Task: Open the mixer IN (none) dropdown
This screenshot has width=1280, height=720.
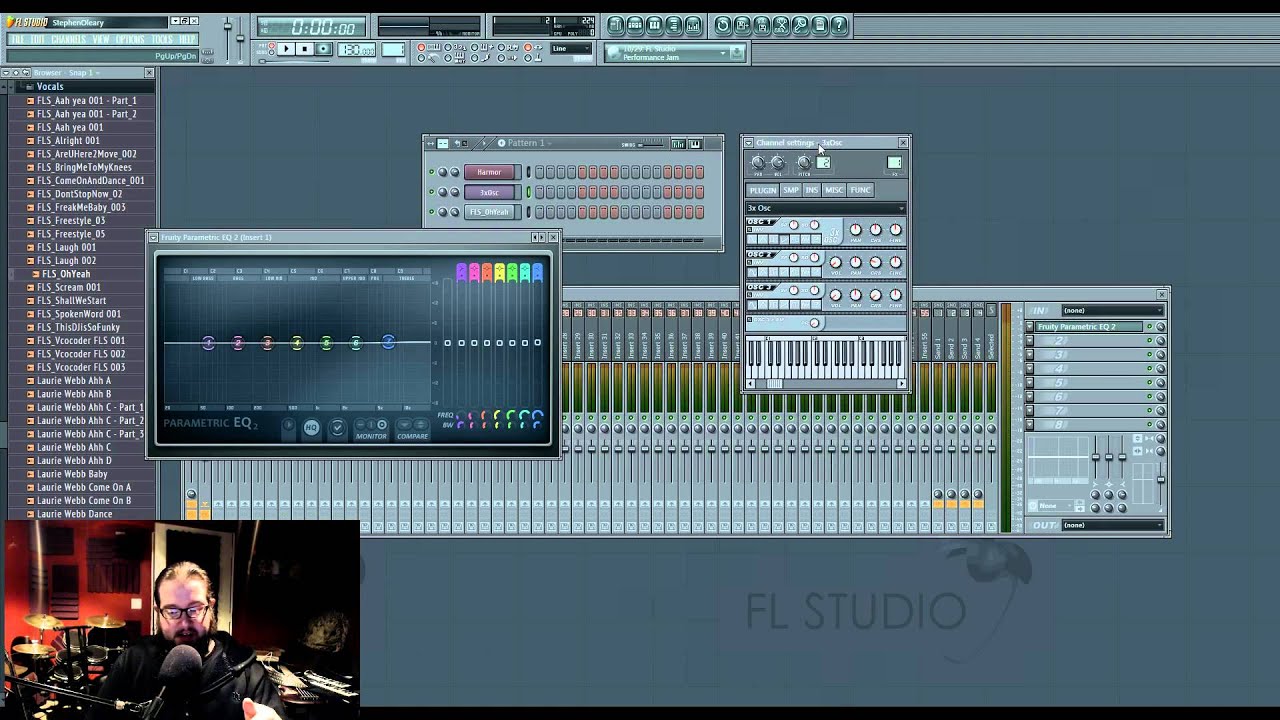Action: (x=1113, y=310)
